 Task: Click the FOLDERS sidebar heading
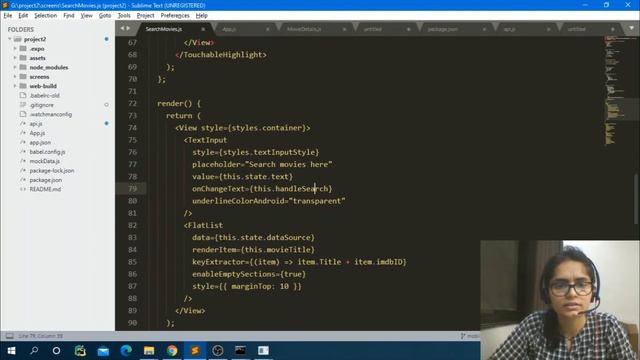pyautogui.click(x=20, y=29)
